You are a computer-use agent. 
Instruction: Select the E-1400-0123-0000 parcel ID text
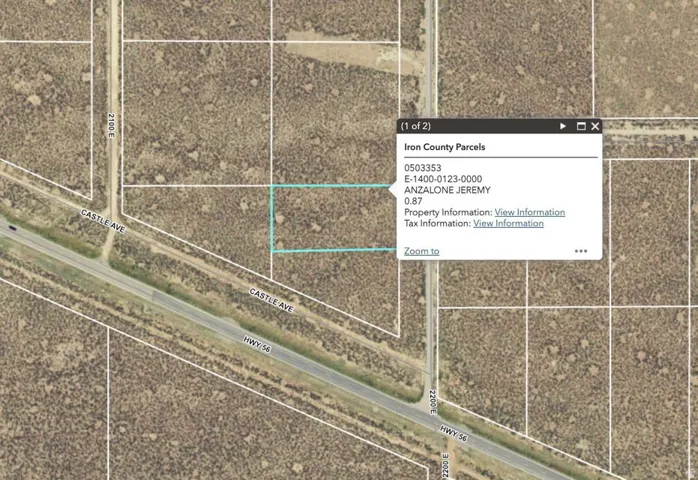(443, 179)
